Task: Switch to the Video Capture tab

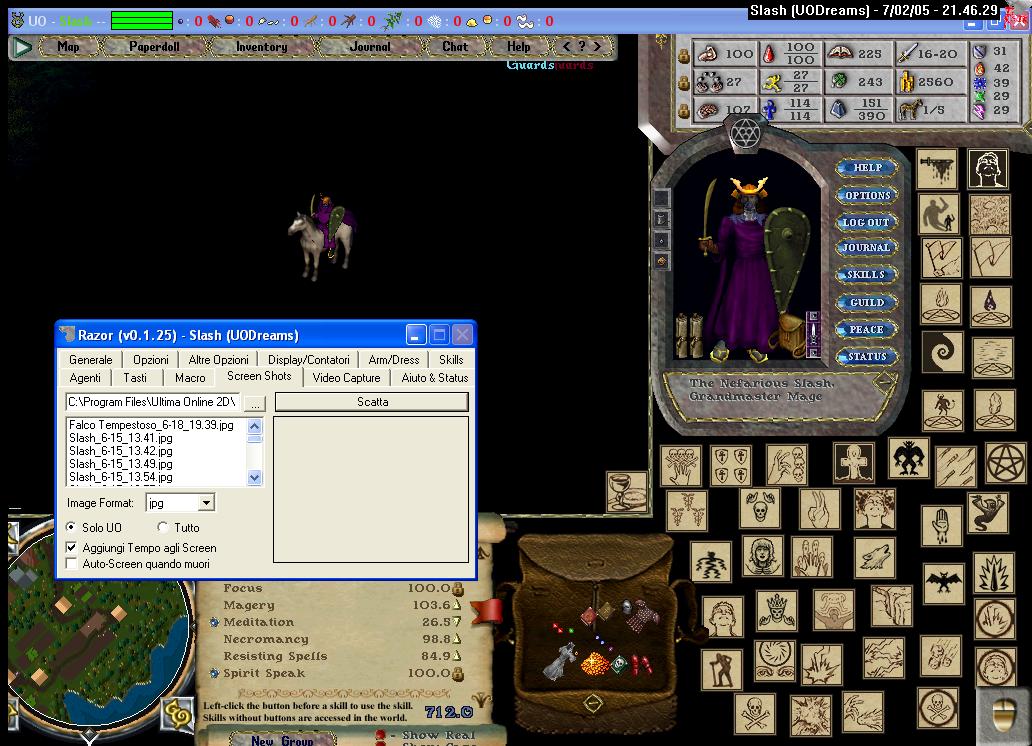Action: point(346,378)
